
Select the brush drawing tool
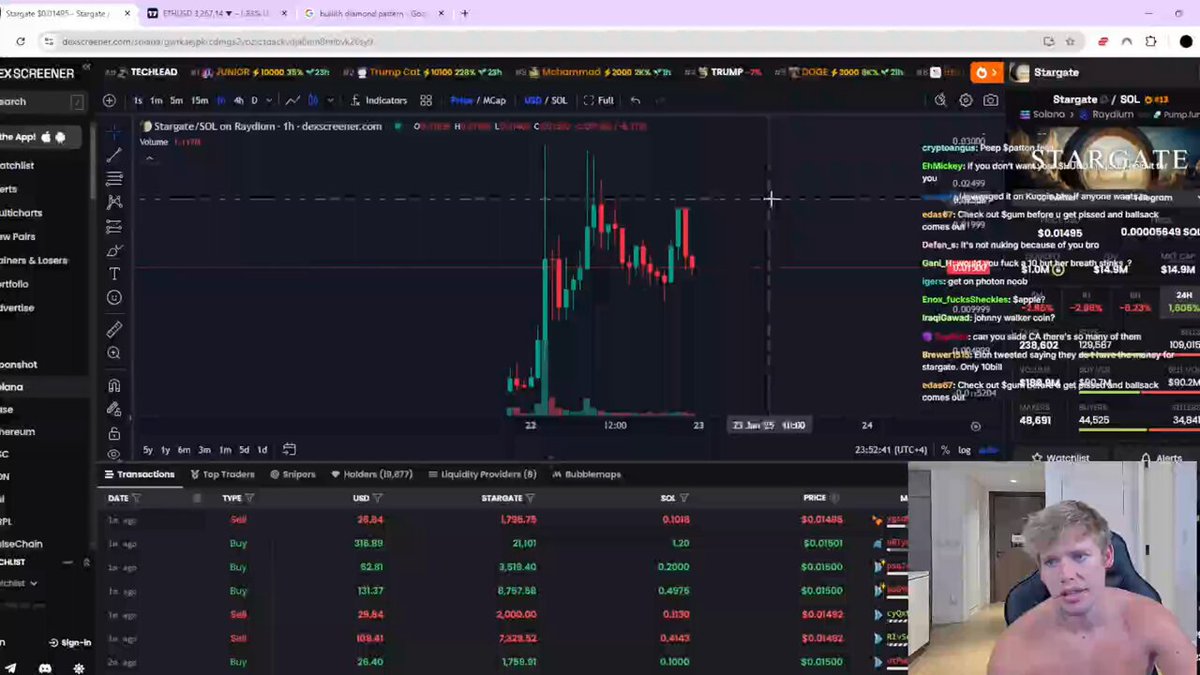114,250
